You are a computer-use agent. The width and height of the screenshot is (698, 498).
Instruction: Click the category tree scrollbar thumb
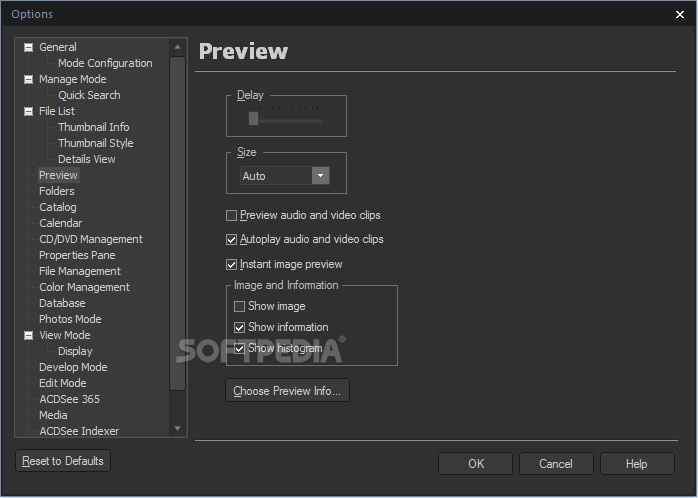[x=178, y=223]
